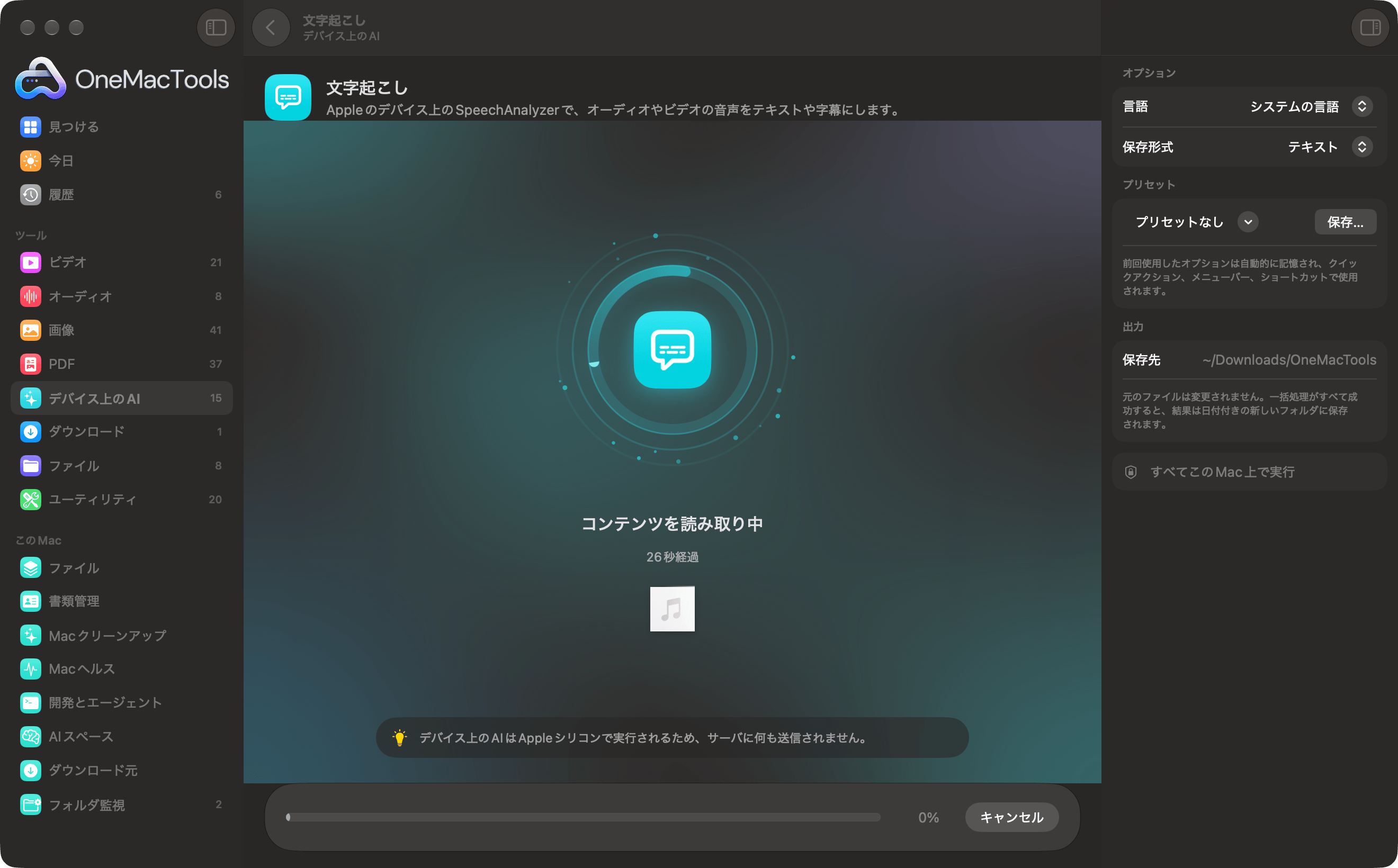Click the 0% progress label
This screenshot has width=1398, height=868.
pos(928,818)
